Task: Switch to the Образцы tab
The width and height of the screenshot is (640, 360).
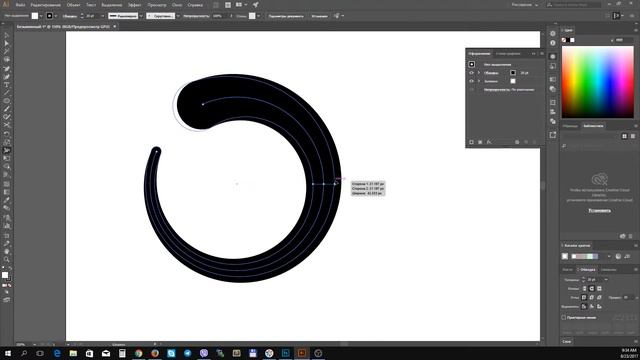Action: tap(570, 126)
